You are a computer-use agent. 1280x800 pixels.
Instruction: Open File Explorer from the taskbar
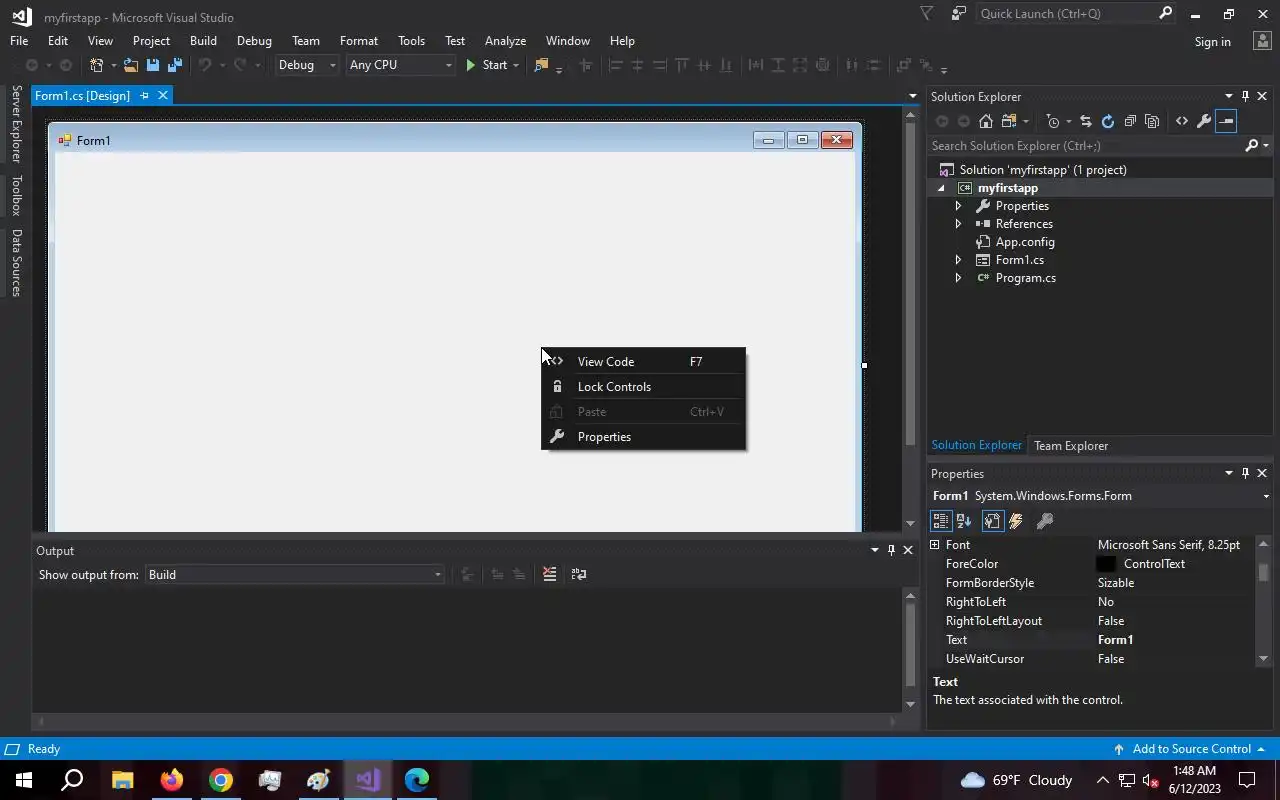tap(122, 780)
